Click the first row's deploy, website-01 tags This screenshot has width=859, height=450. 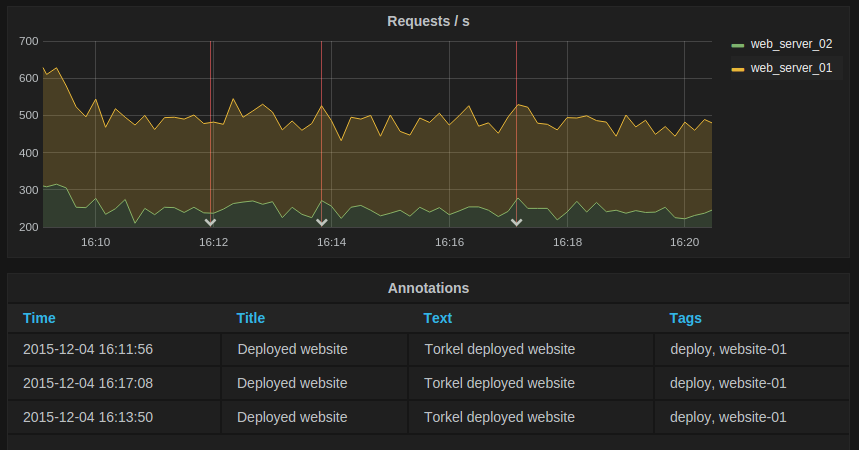[x=728, y=349]
